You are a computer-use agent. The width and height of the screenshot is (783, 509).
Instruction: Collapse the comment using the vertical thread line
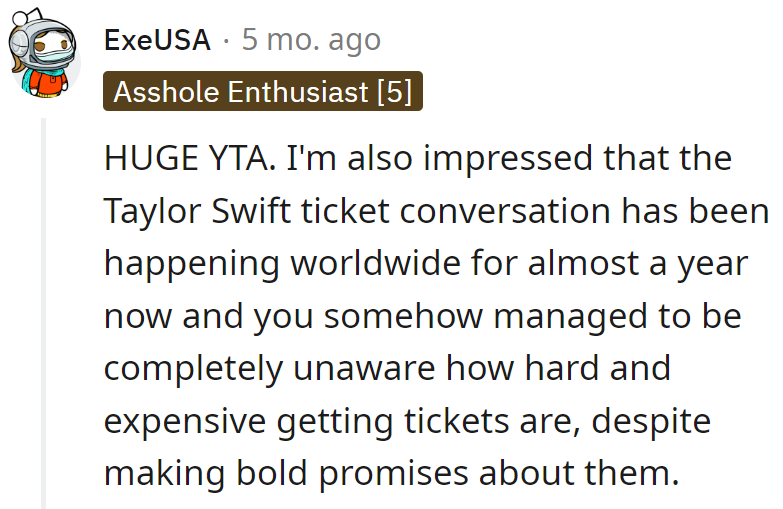click(43, 310)
